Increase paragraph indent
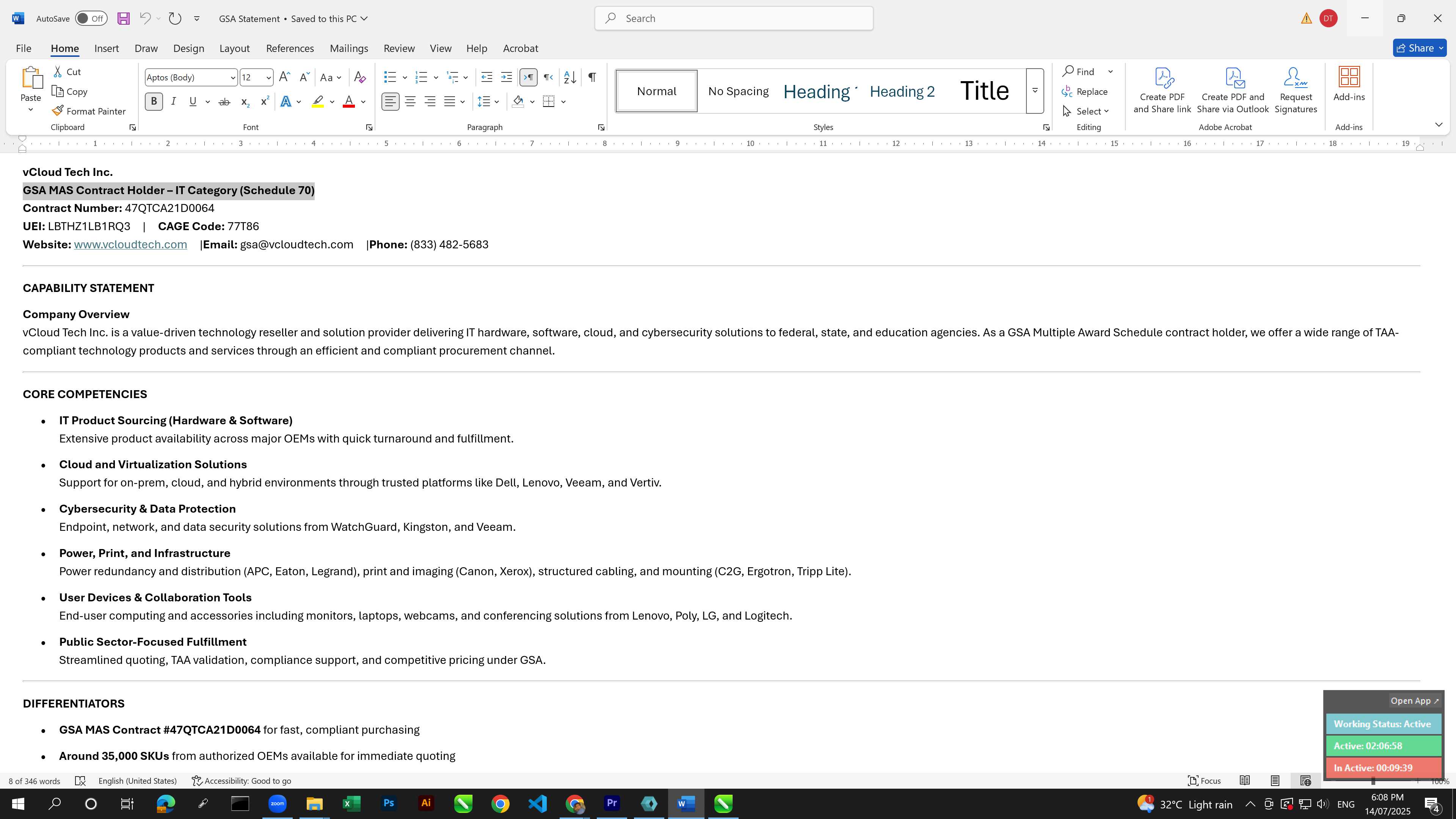The width and height of the screenshot is (1456, 819). click(507, 77)
